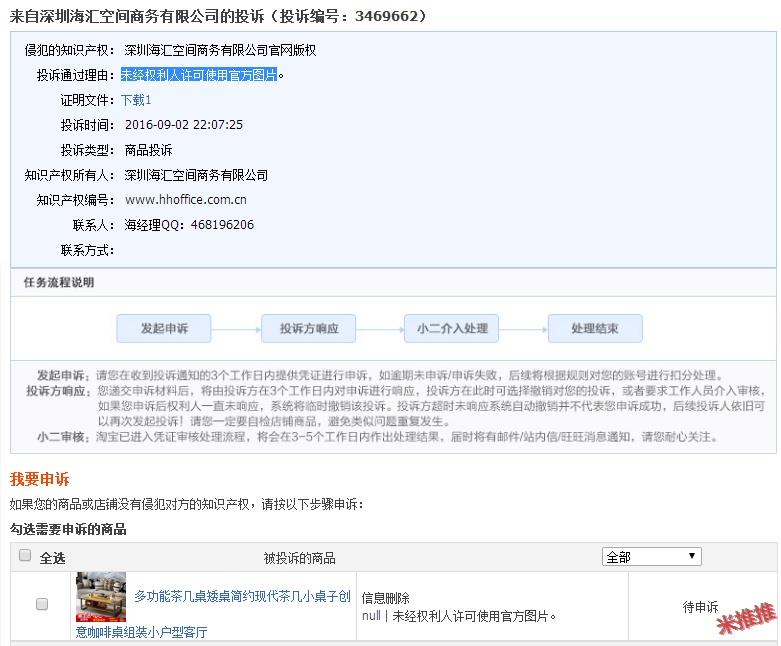Click the 处理结束 step box
The height and width of the screenshot is (646, 781).
pos(594,329)
